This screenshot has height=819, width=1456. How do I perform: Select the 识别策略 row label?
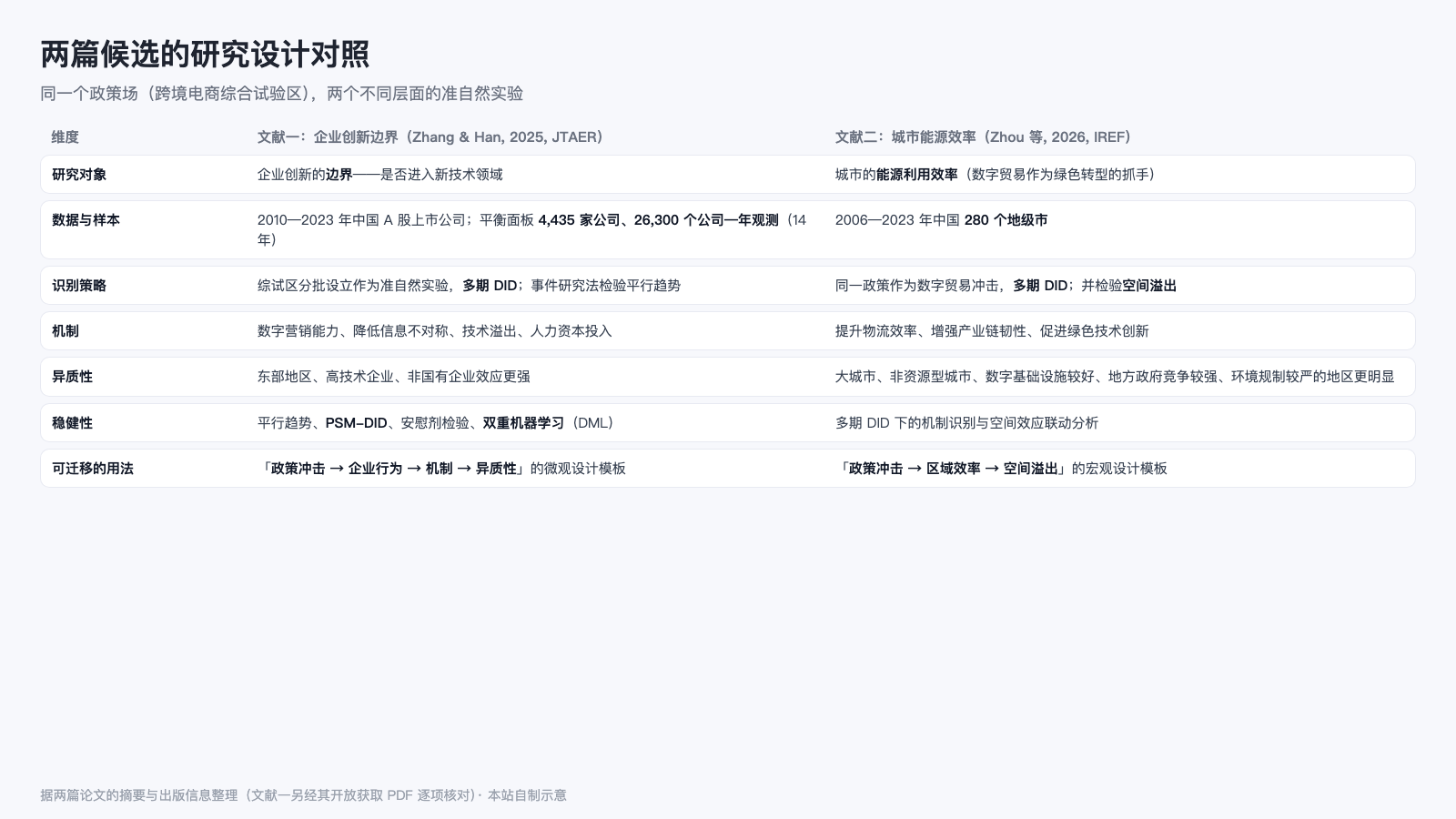[x=79, y=286]
